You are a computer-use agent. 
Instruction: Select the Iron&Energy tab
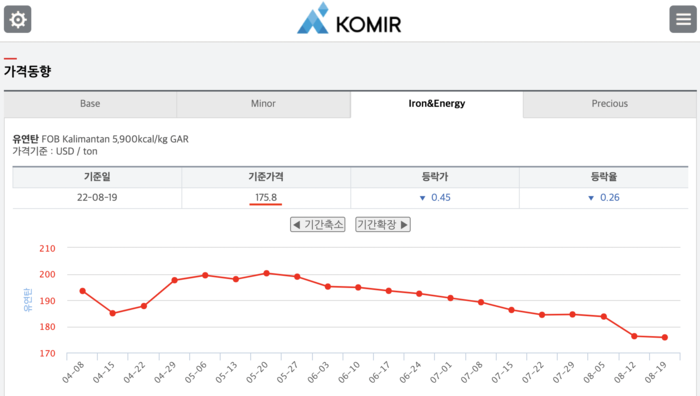[437, 104]
